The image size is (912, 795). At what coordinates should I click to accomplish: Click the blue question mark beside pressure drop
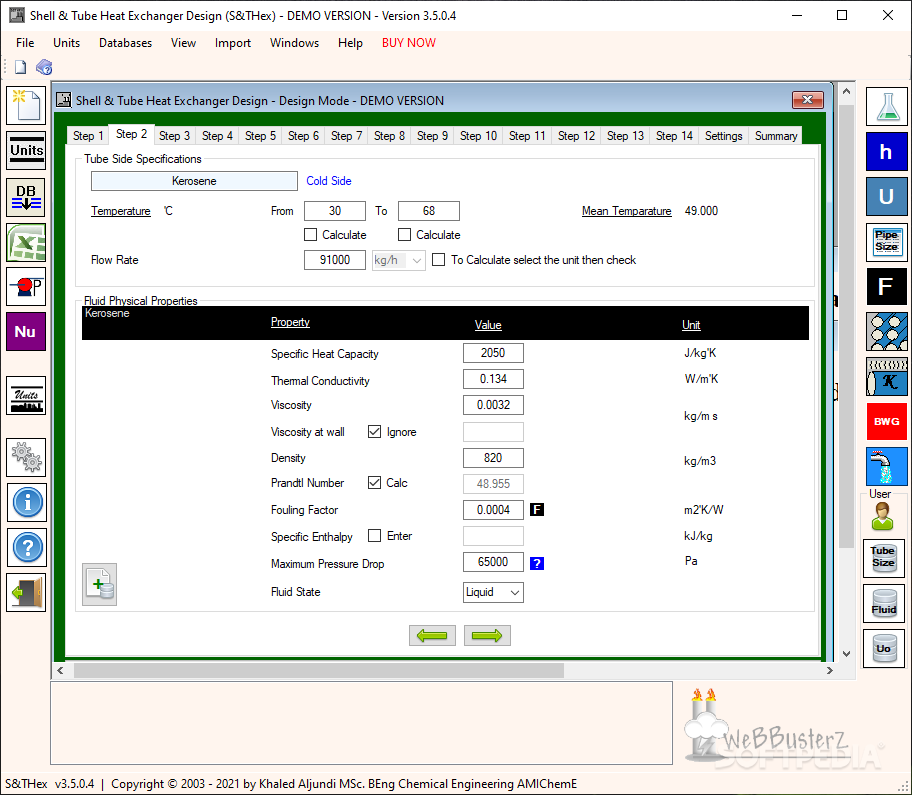click(x=537, y=563)
